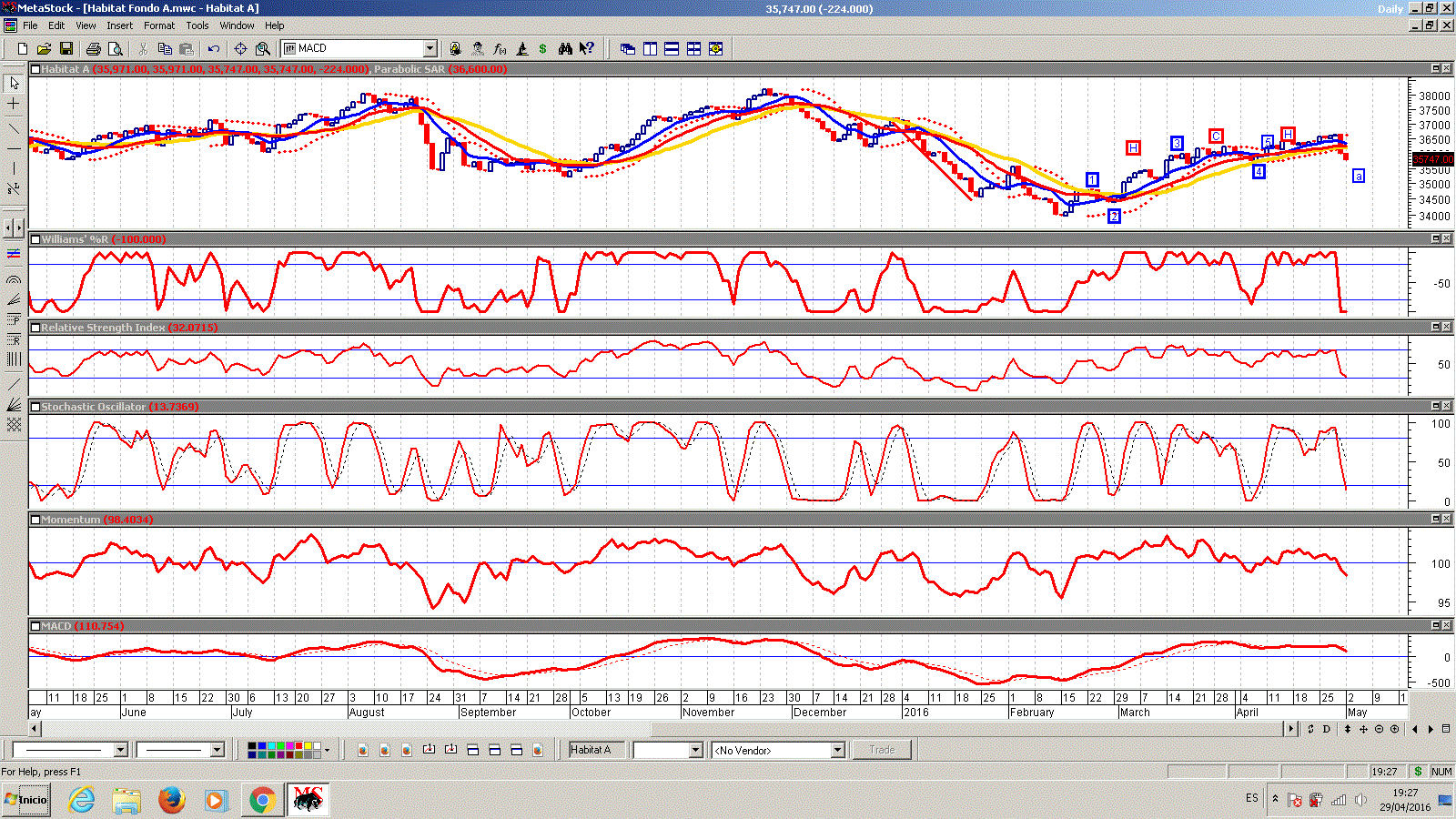Open the MACD indicator quick list dropdown
This screenshot has width=1456, height=819.
(x=430, y=48)
